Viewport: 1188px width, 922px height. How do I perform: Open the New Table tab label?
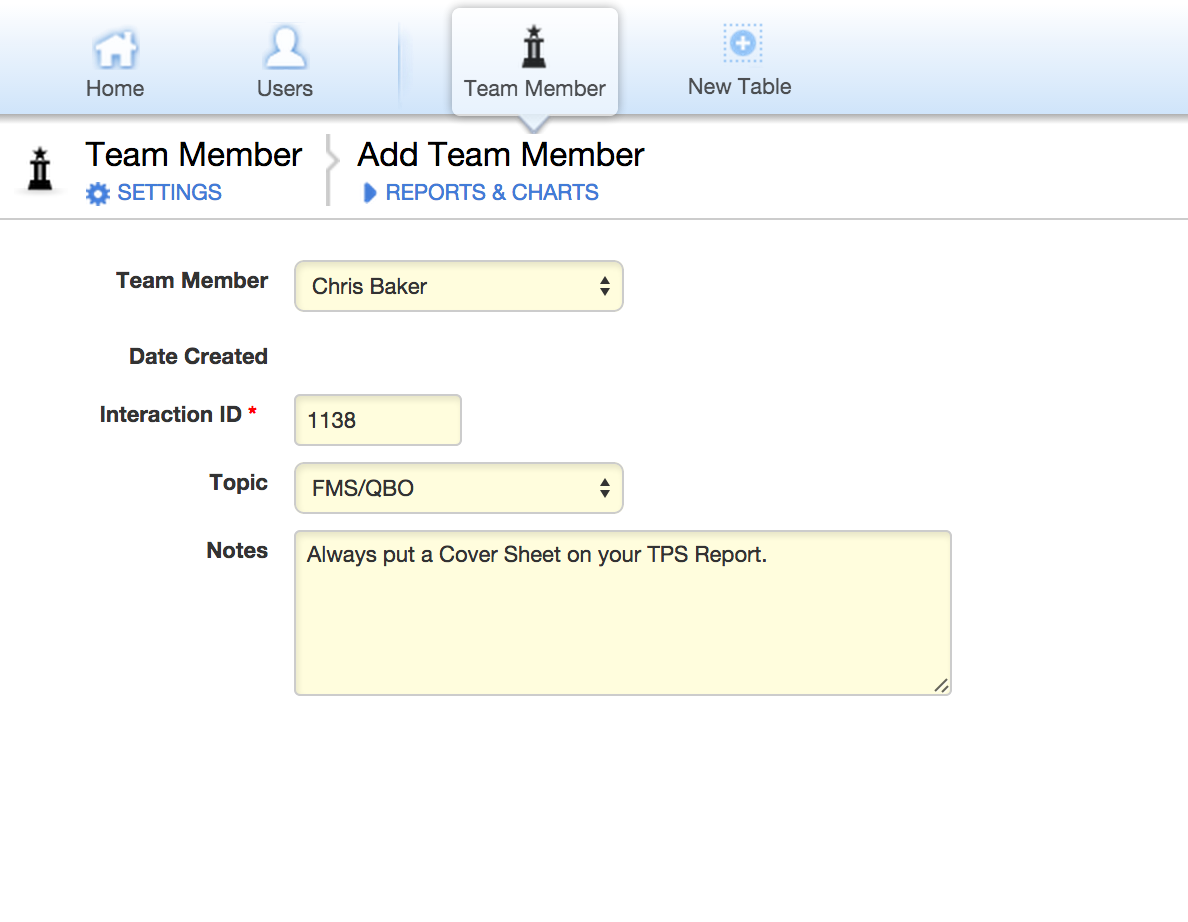(x=739, y=86)
